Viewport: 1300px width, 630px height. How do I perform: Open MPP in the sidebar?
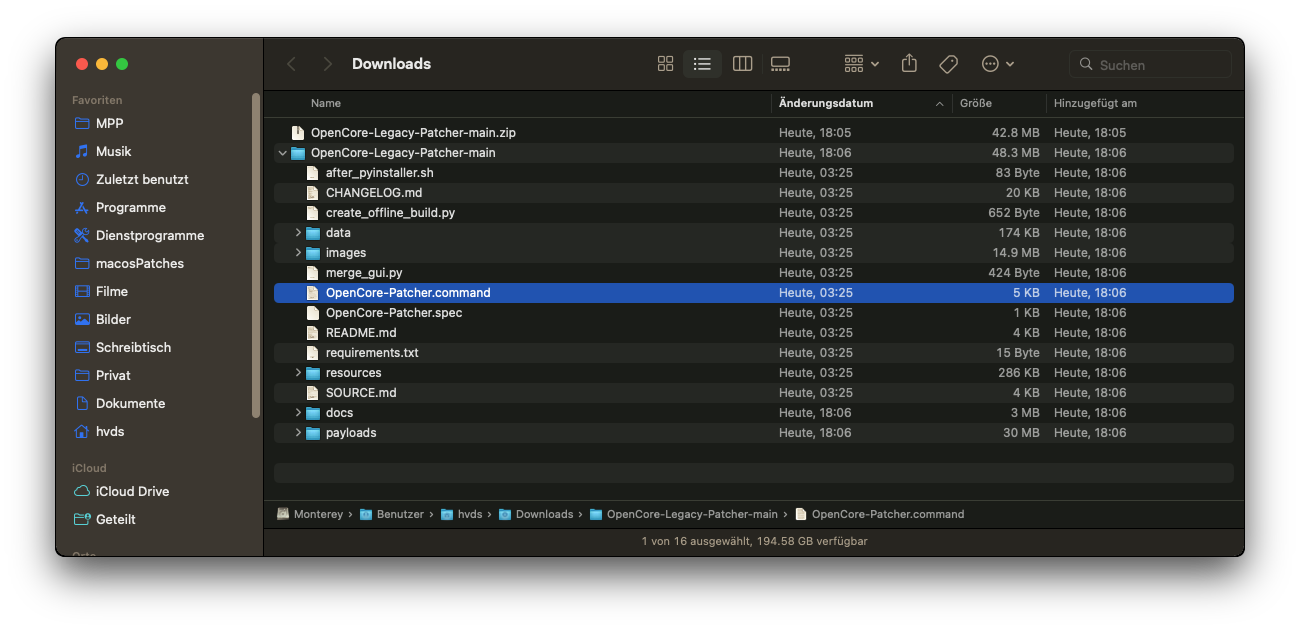(109, 123)
